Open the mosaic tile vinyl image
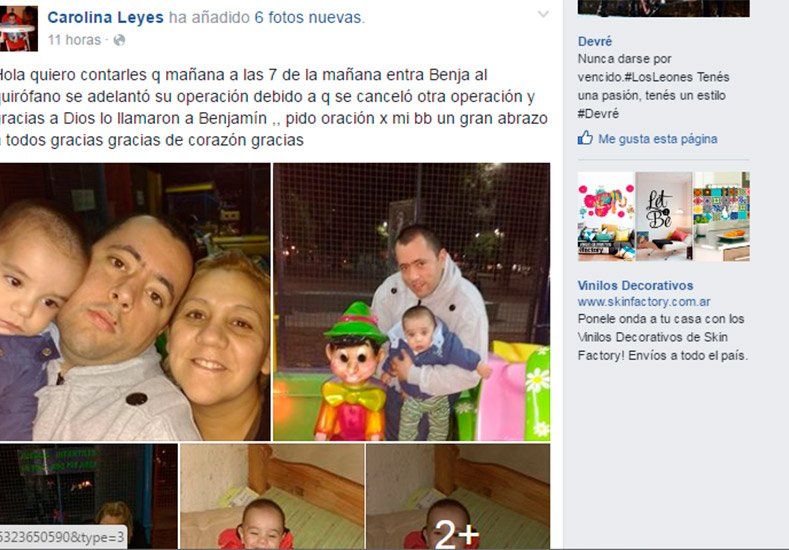789x550 pixels. click(722, 216)
